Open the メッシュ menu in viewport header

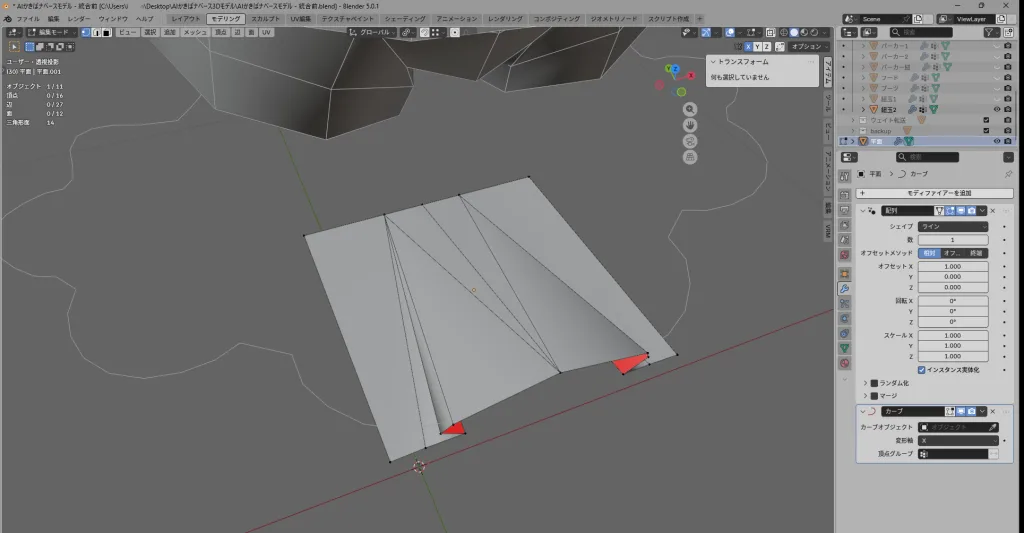(x=194, y=32)
